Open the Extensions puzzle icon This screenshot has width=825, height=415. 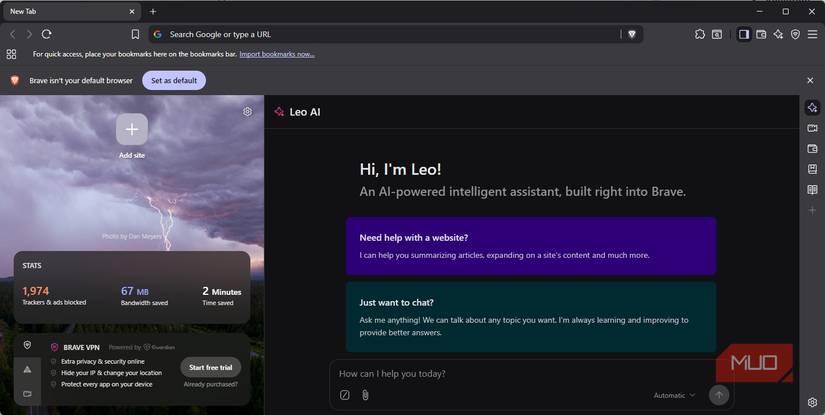tap(700, 34)
